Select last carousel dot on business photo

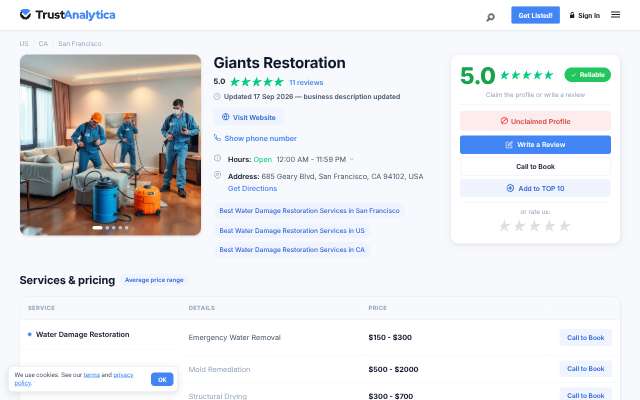tap(127, 228)
